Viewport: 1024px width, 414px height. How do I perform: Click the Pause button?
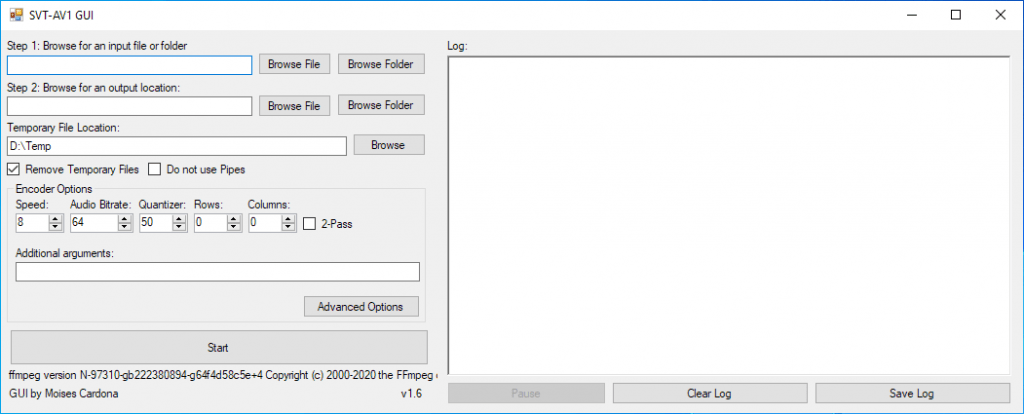coord(526,393)
